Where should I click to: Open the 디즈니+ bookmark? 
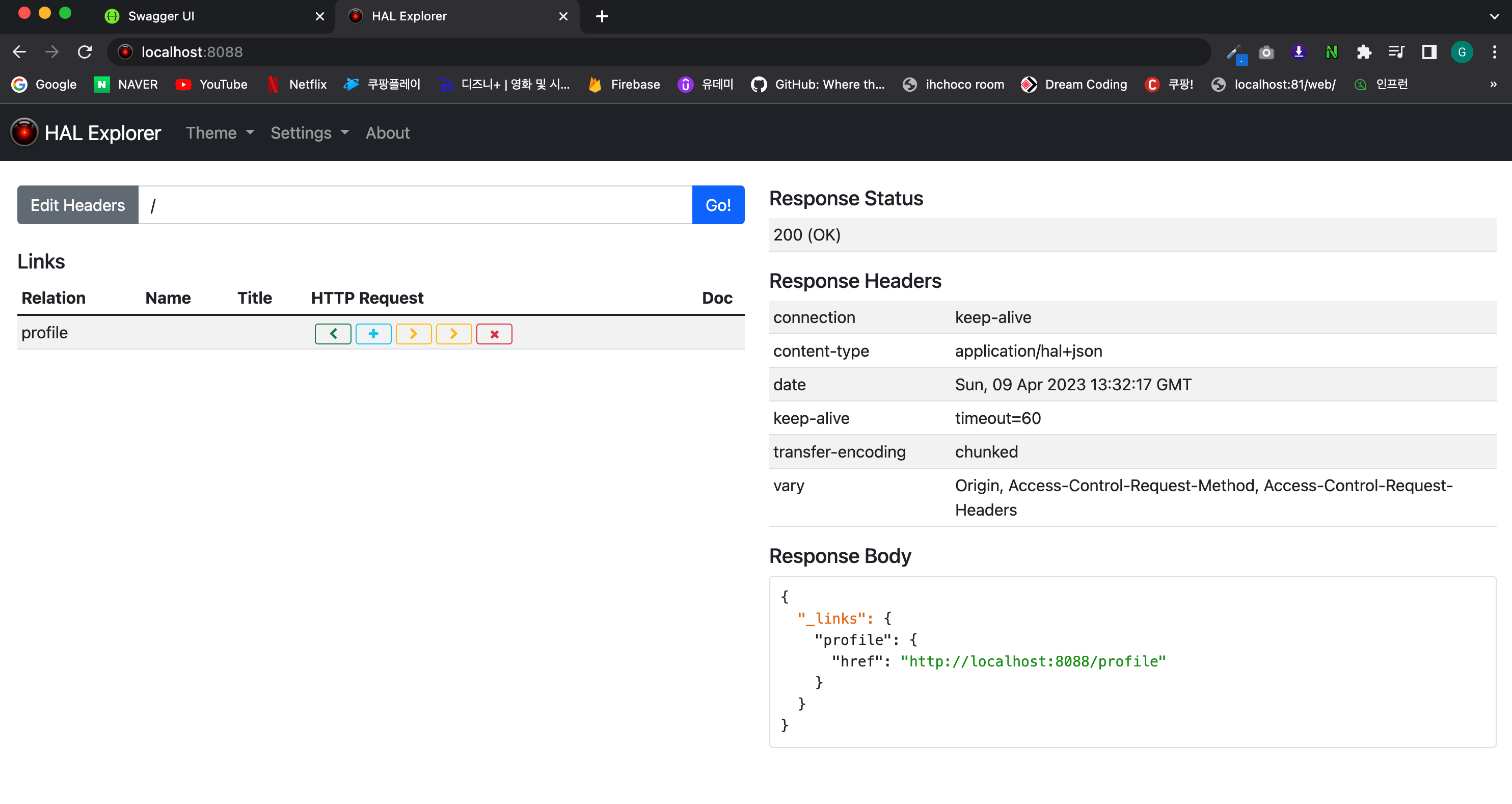tap(504, 84)
